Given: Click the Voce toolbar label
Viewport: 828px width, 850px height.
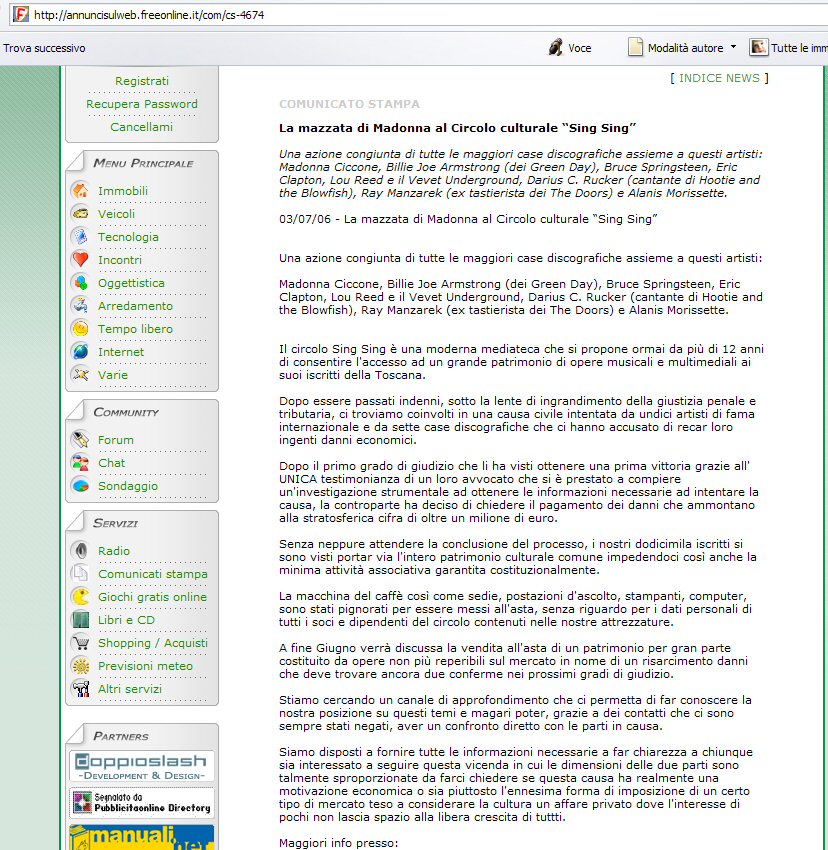Looking at the screenshot, I should tap(580, 48).
